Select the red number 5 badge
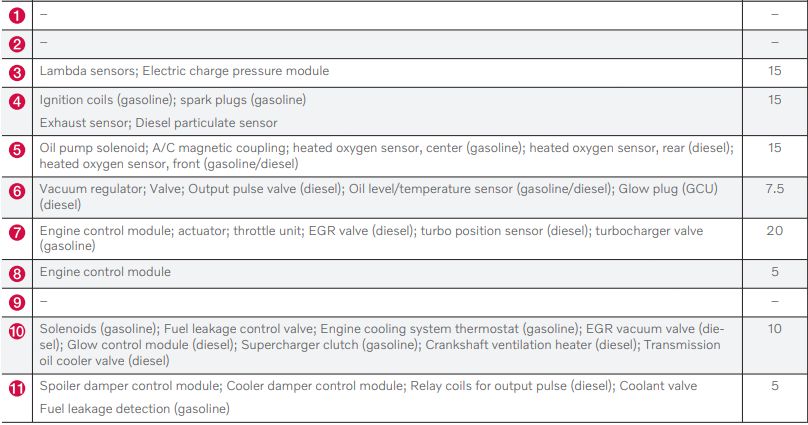The image size is (808, 425). coord(16,150)
